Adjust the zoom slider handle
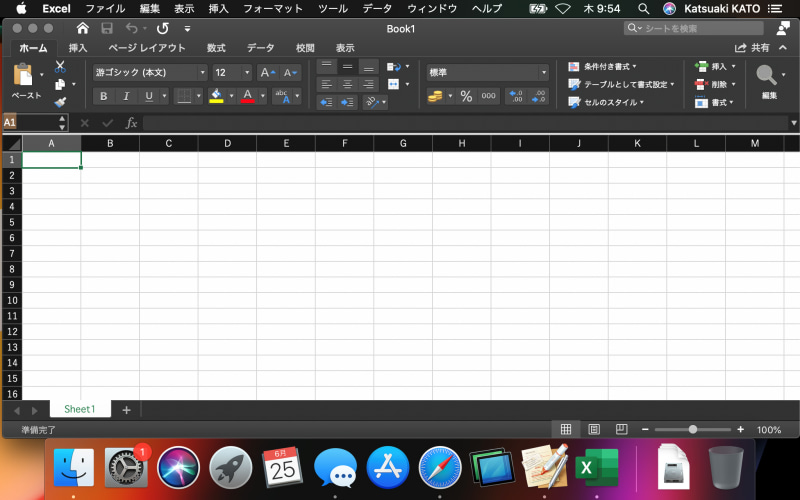Screen dimensions: 800x500 692,430
